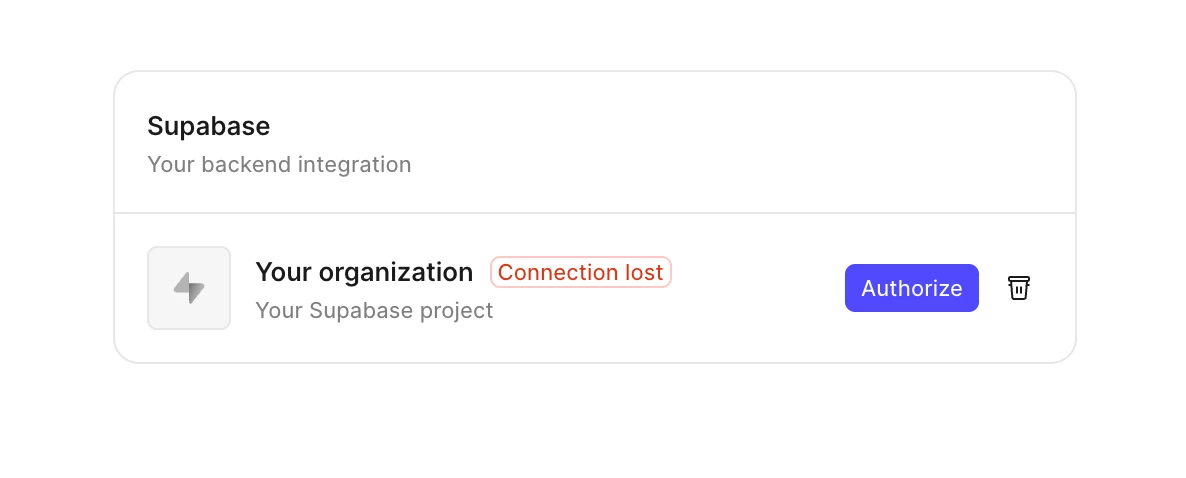Screen dimensions: 1186x478
Task: Click the Your Supabase project text
Action: click(x=374, y=311)
